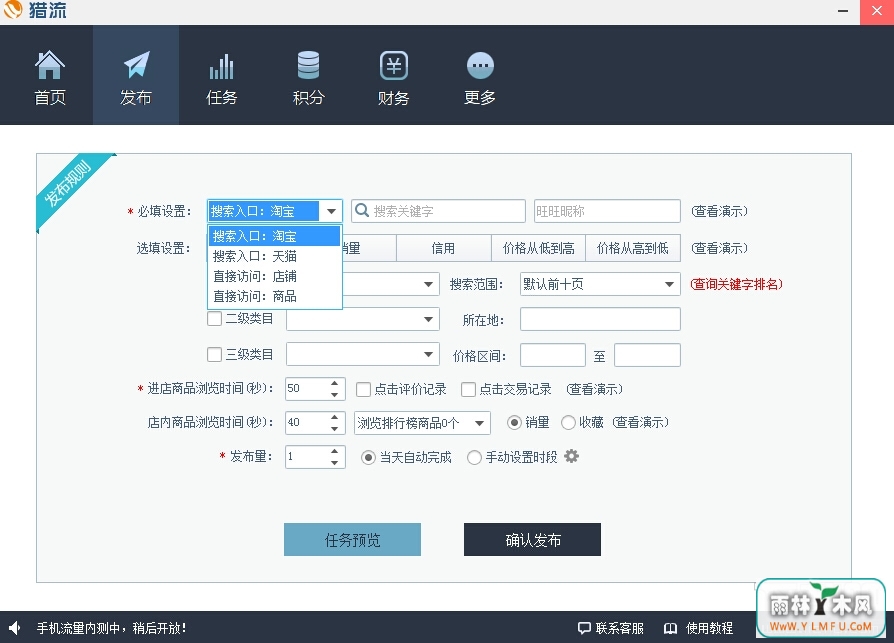This screenshot has width=894, height=643.
Task: Select the 价格从高到低 sort tab
Action: pos(633,248)
